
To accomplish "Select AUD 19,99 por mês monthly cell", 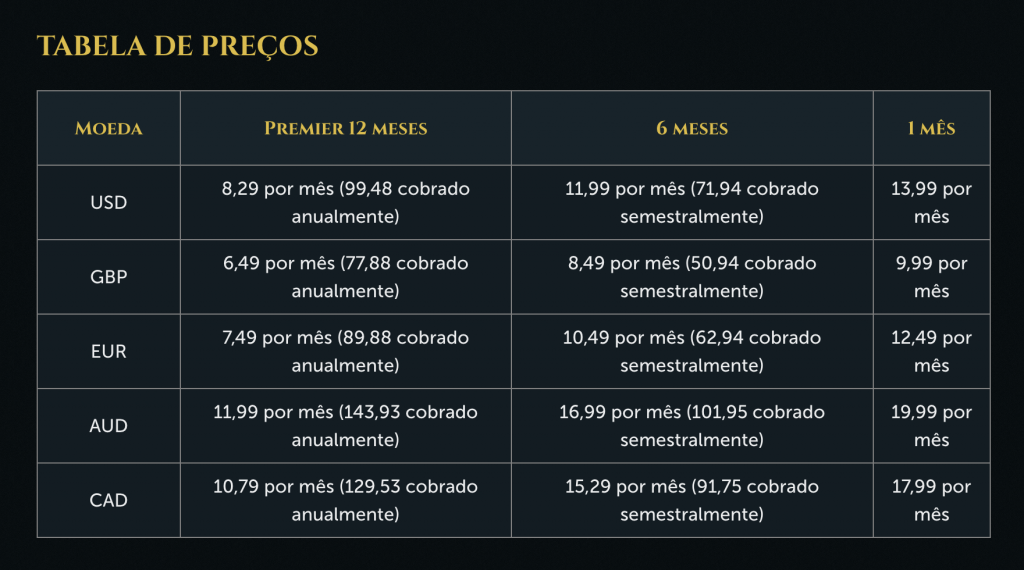I will (931, 426).
